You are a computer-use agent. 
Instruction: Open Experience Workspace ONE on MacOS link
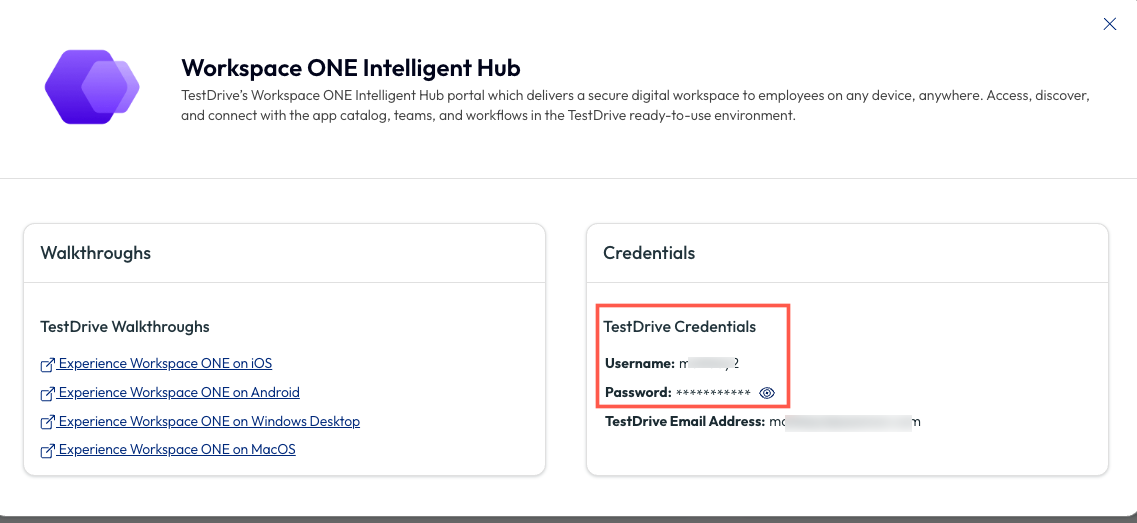177,450
